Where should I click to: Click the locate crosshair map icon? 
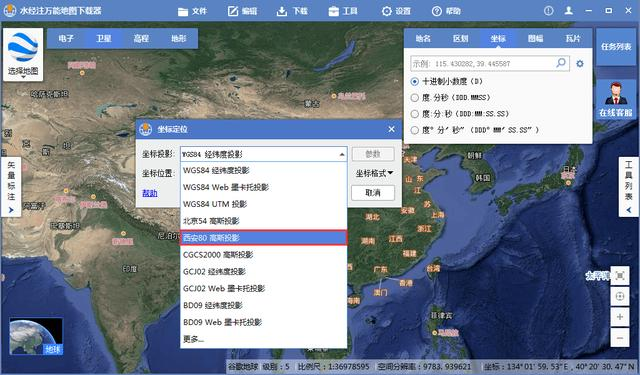point(620,297)
